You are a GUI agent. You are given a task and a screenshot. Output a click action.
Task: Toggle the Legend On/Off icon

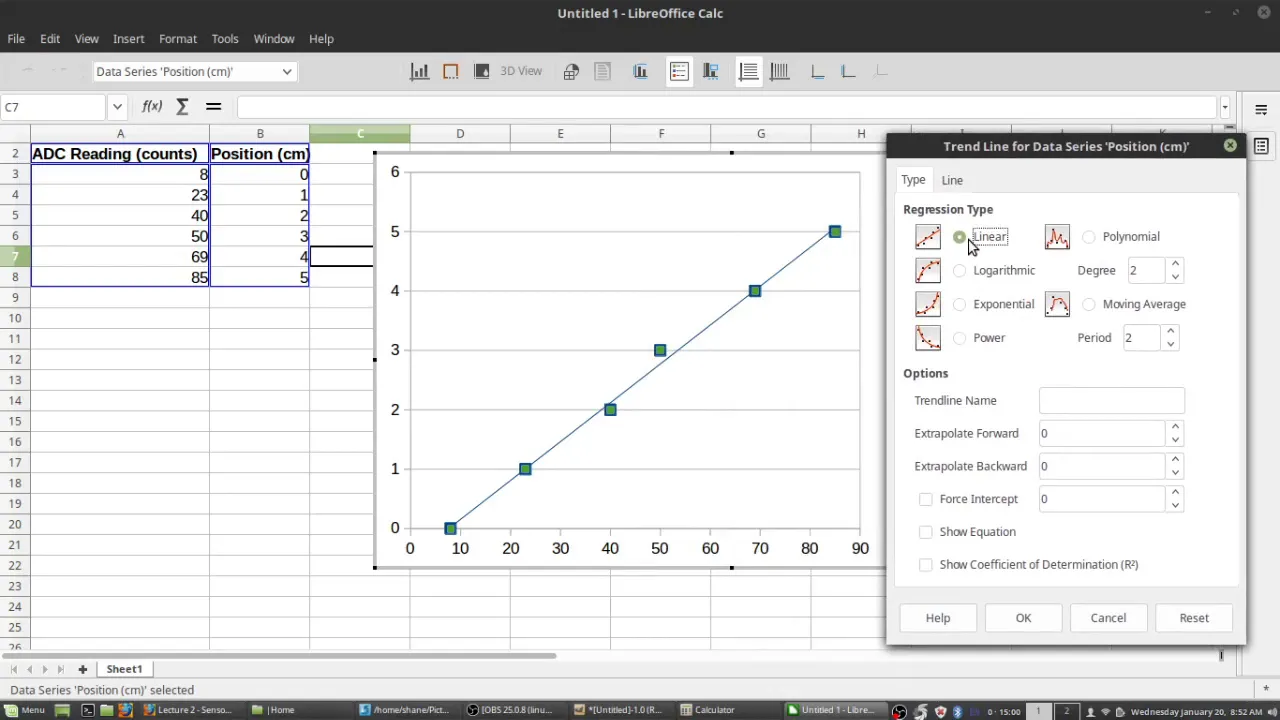click(x=679, y=71)
